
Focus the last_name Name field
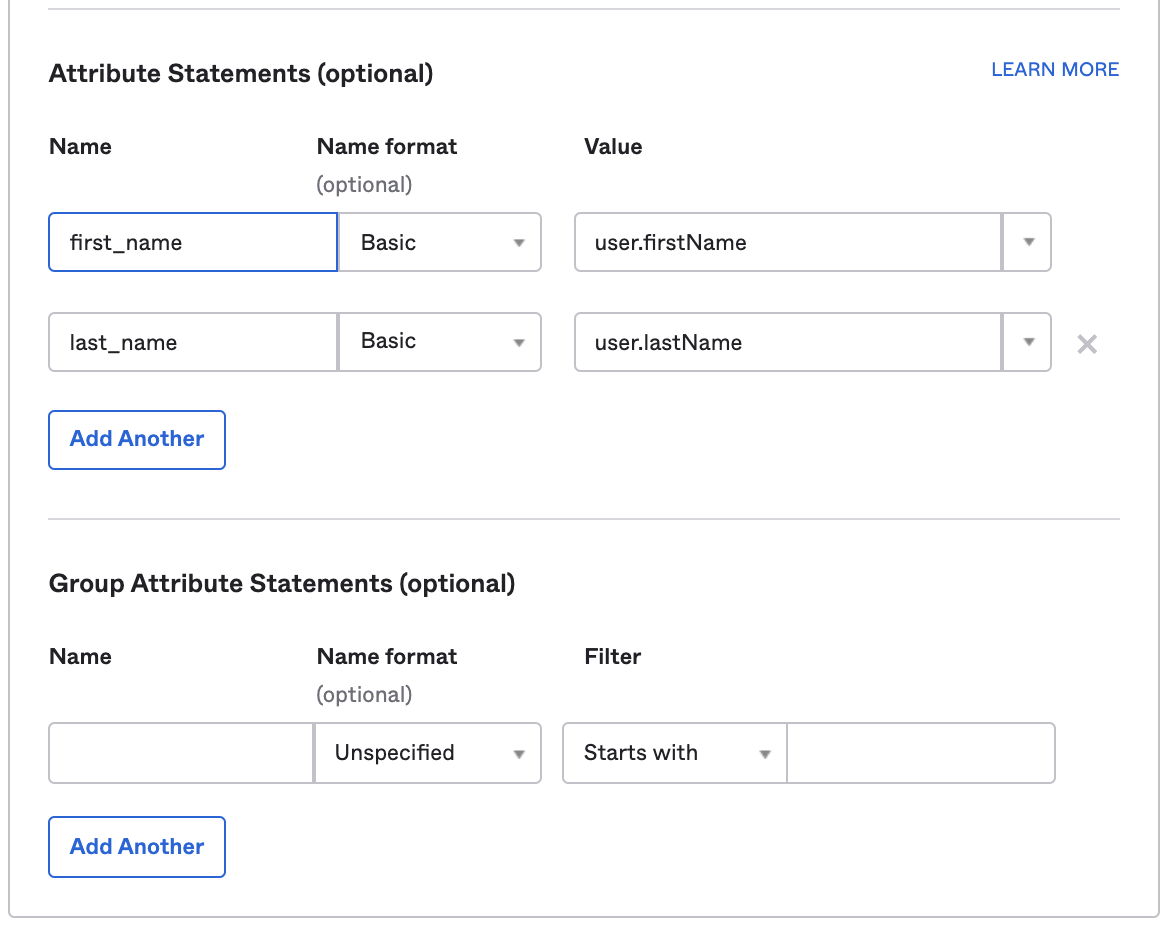click(x=193, y=342)
